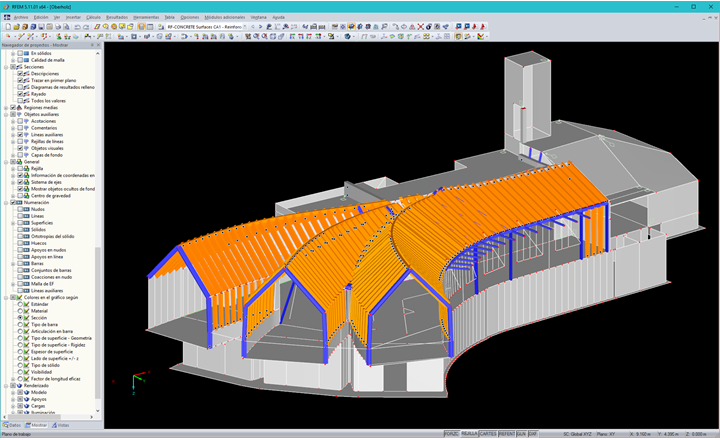
Task: Click the navigator horizontal scrollbar right arrow
Action: (91, 417)
